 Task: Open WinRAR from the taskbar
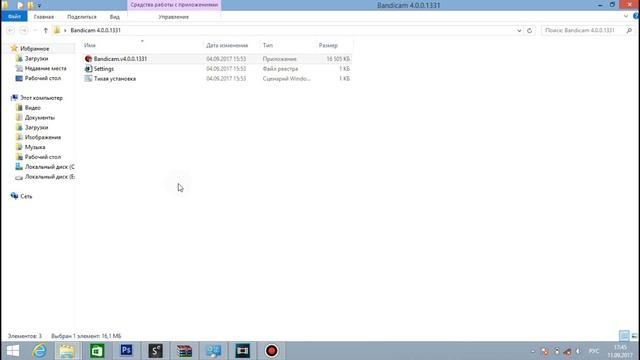tap(184, 351)
